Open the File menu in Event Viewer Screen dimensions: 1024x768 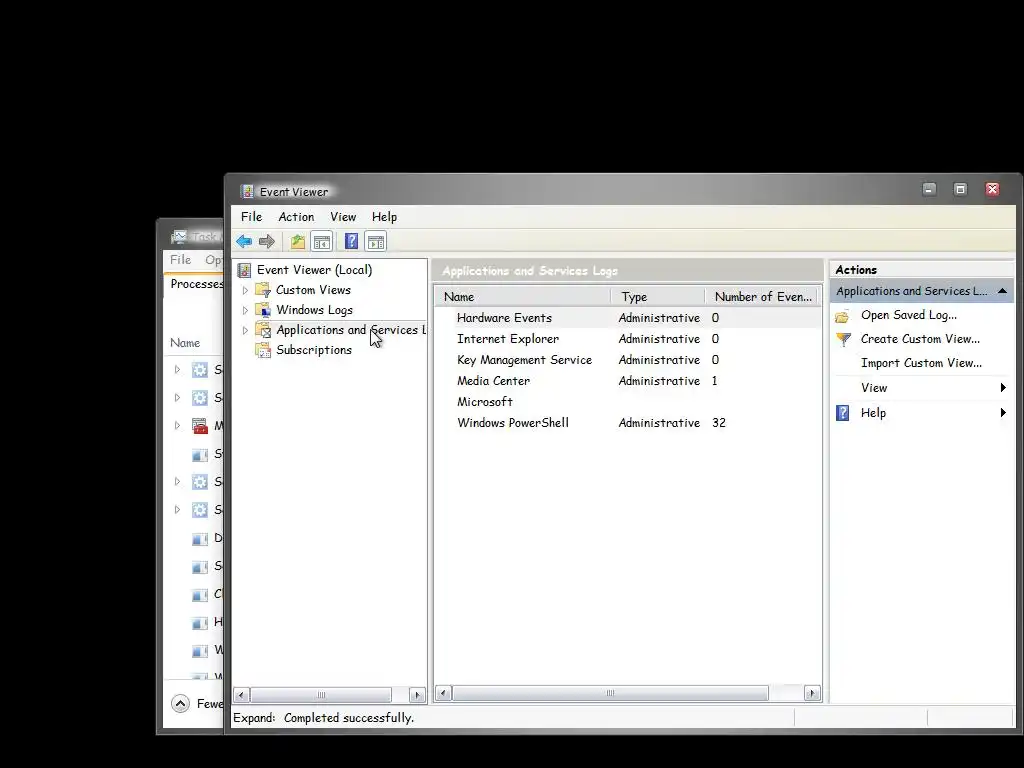251,217
